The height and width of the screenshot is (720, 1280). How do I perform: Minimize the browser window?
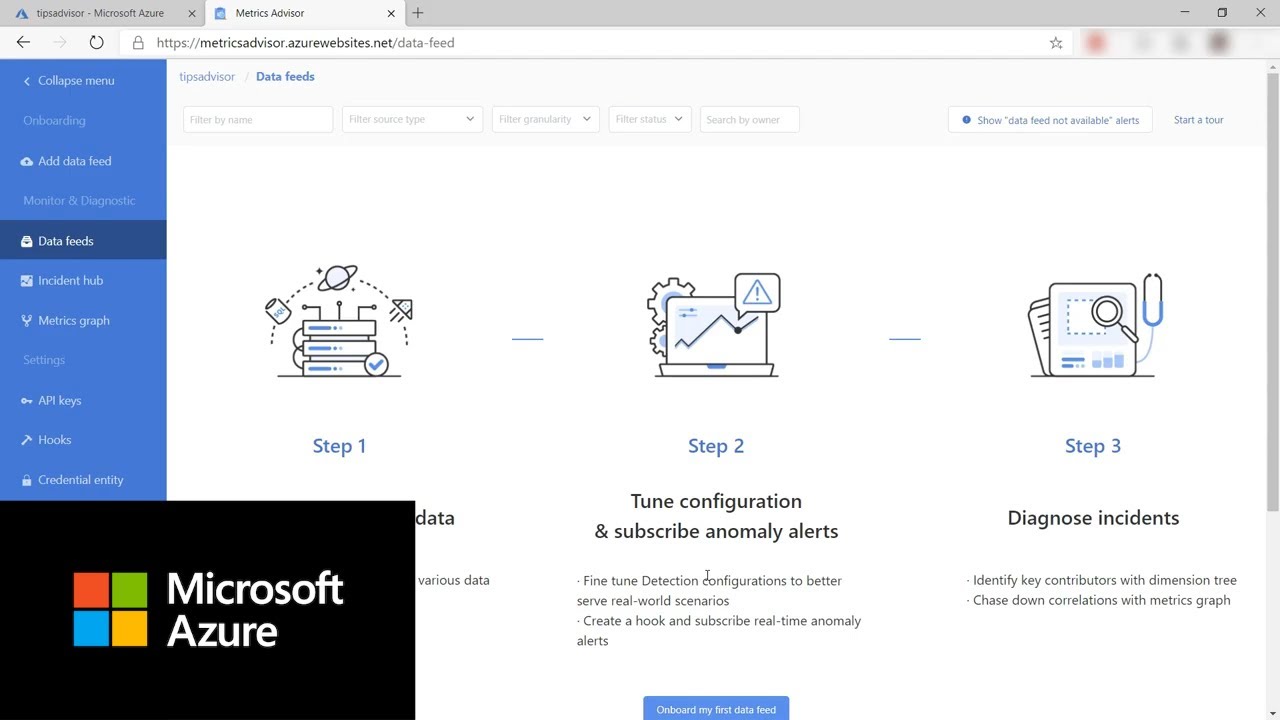tap(1185, 13)
